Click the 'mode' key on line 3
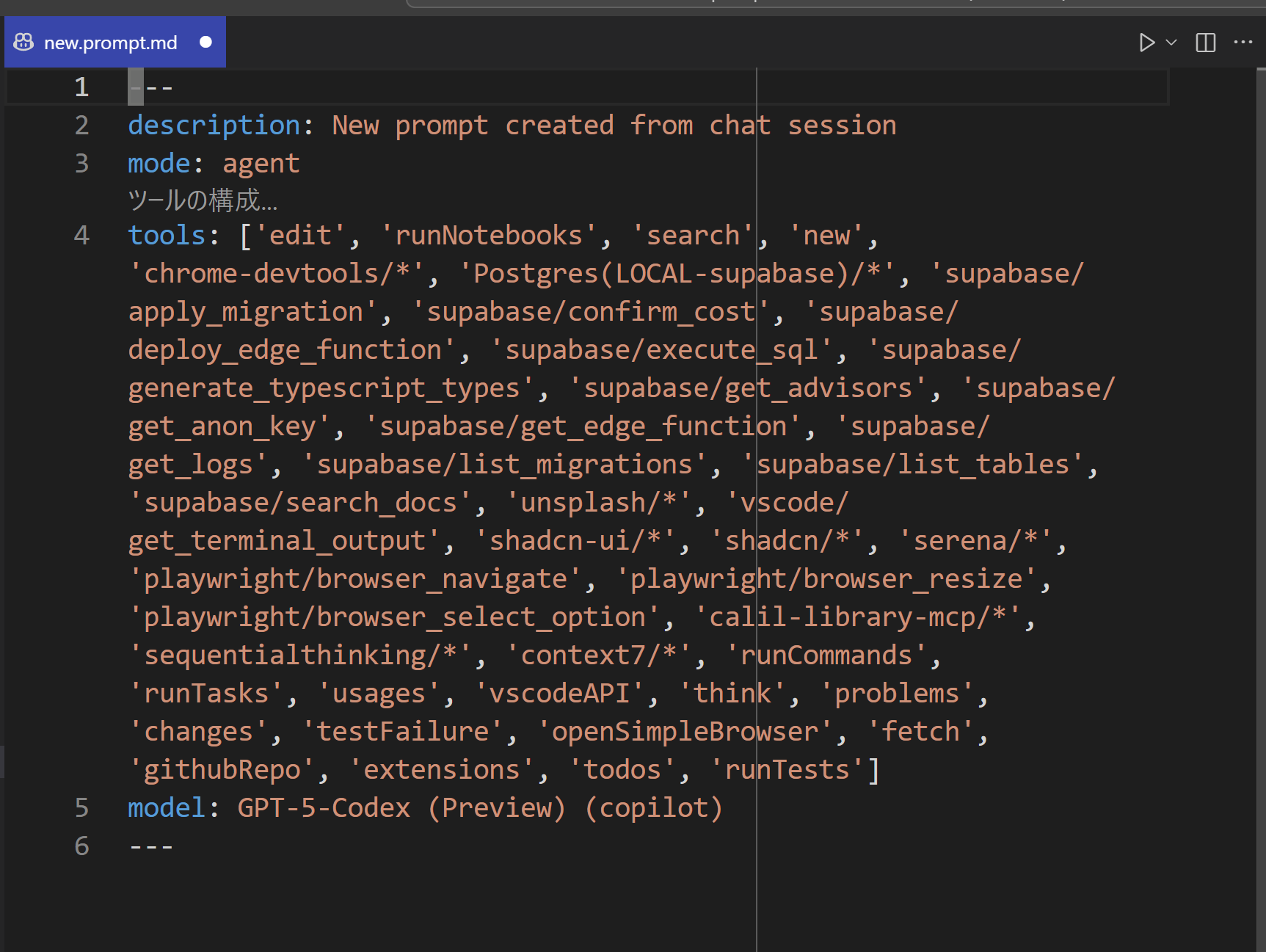Image resolution: width=1266 pixels, height=952 pixels. pos(159,164)
